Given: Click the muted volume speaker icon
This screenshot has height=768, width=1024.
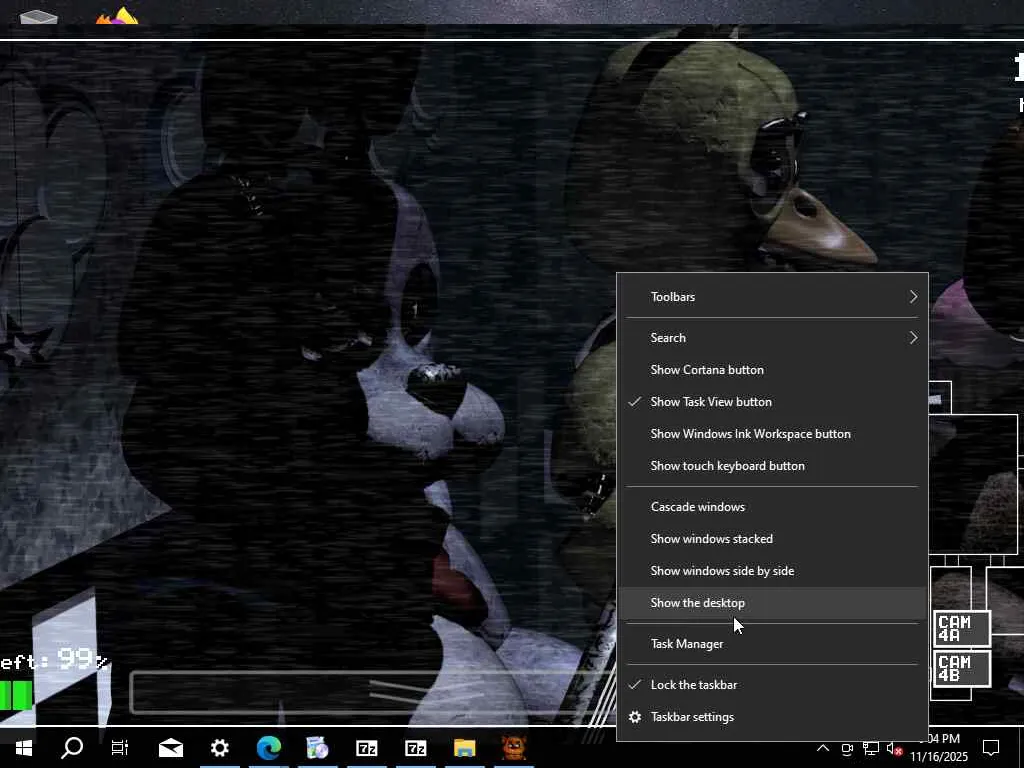Looking at the screenshot, I should (x=894, y=748).
